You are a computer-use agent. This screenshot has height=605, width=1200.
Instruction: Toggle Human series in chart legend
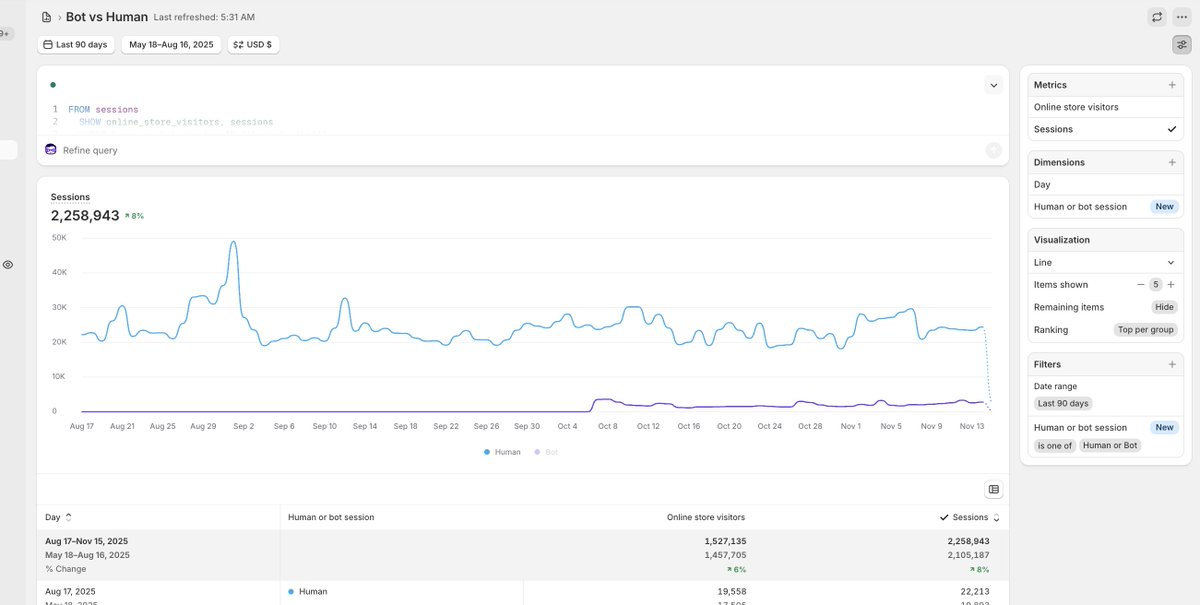502,452
